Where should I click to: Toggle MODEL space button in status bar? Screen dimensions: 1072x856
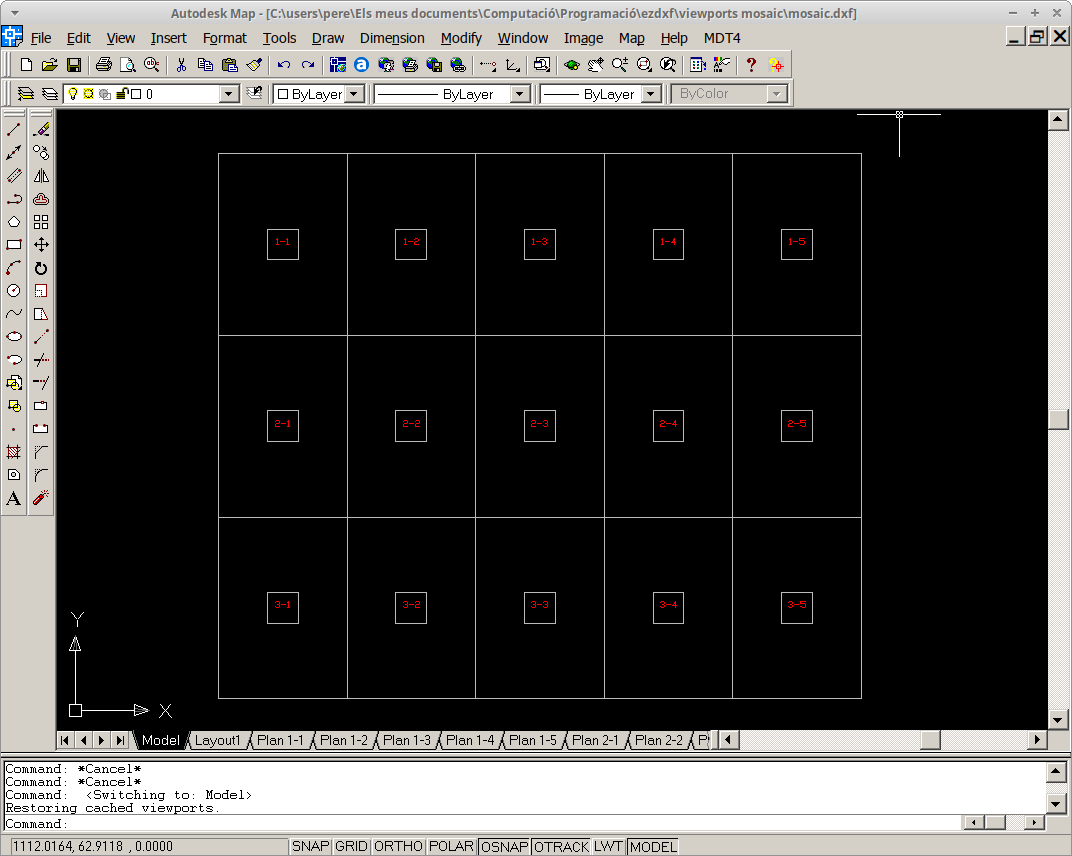[x=653, y=846]
